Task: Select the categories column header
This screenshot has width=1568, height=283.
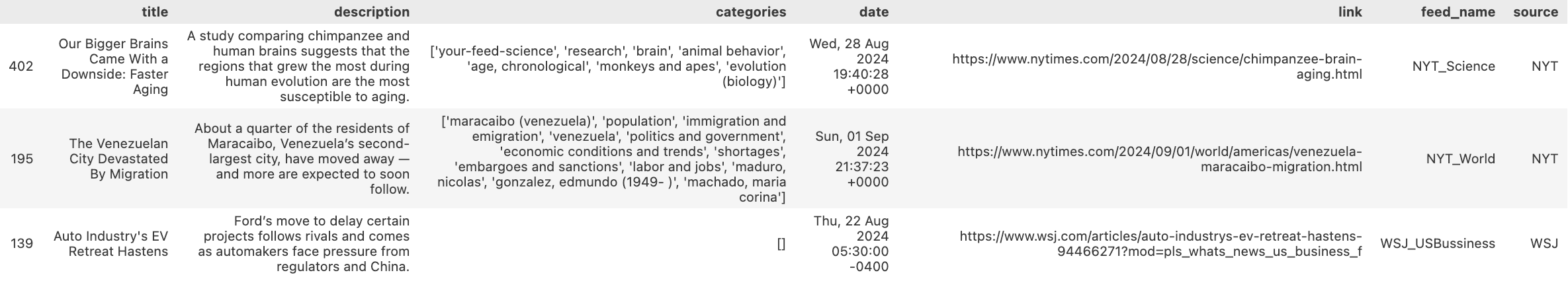Action: pos(750,12)
